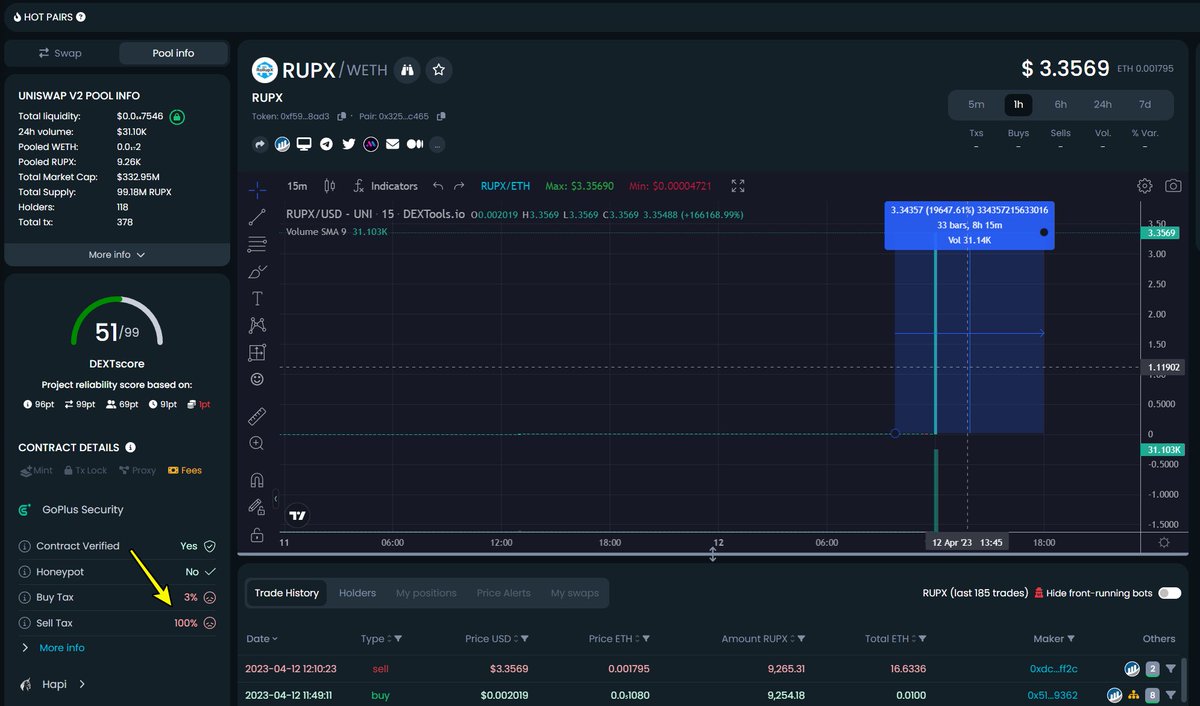Open the RUPX website monitor icon

[x=304, y=144]
